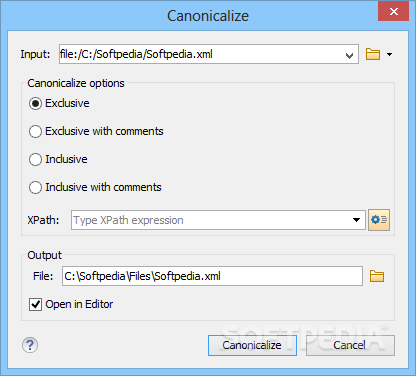
Task: Click the Cancel button
Action: click(350, 345)
